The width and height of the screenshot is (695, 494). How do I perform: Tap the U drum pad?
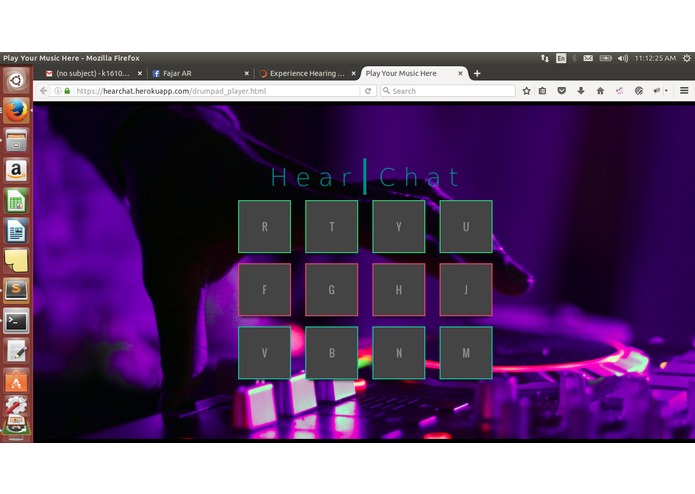pyautogui.click(x=466, y=226)
